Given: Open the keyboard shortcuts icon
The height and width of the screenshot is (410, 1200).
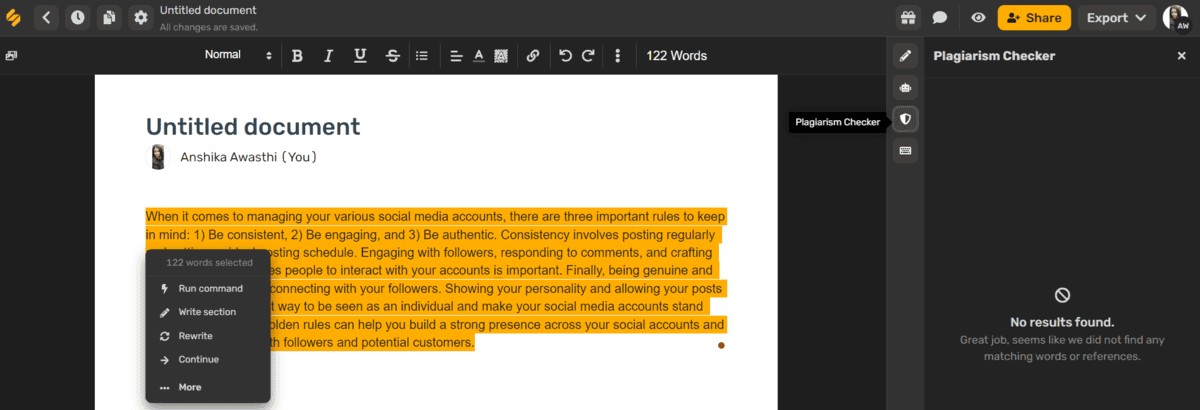Looking at the screenshot, I should click(x=905, y=151).
